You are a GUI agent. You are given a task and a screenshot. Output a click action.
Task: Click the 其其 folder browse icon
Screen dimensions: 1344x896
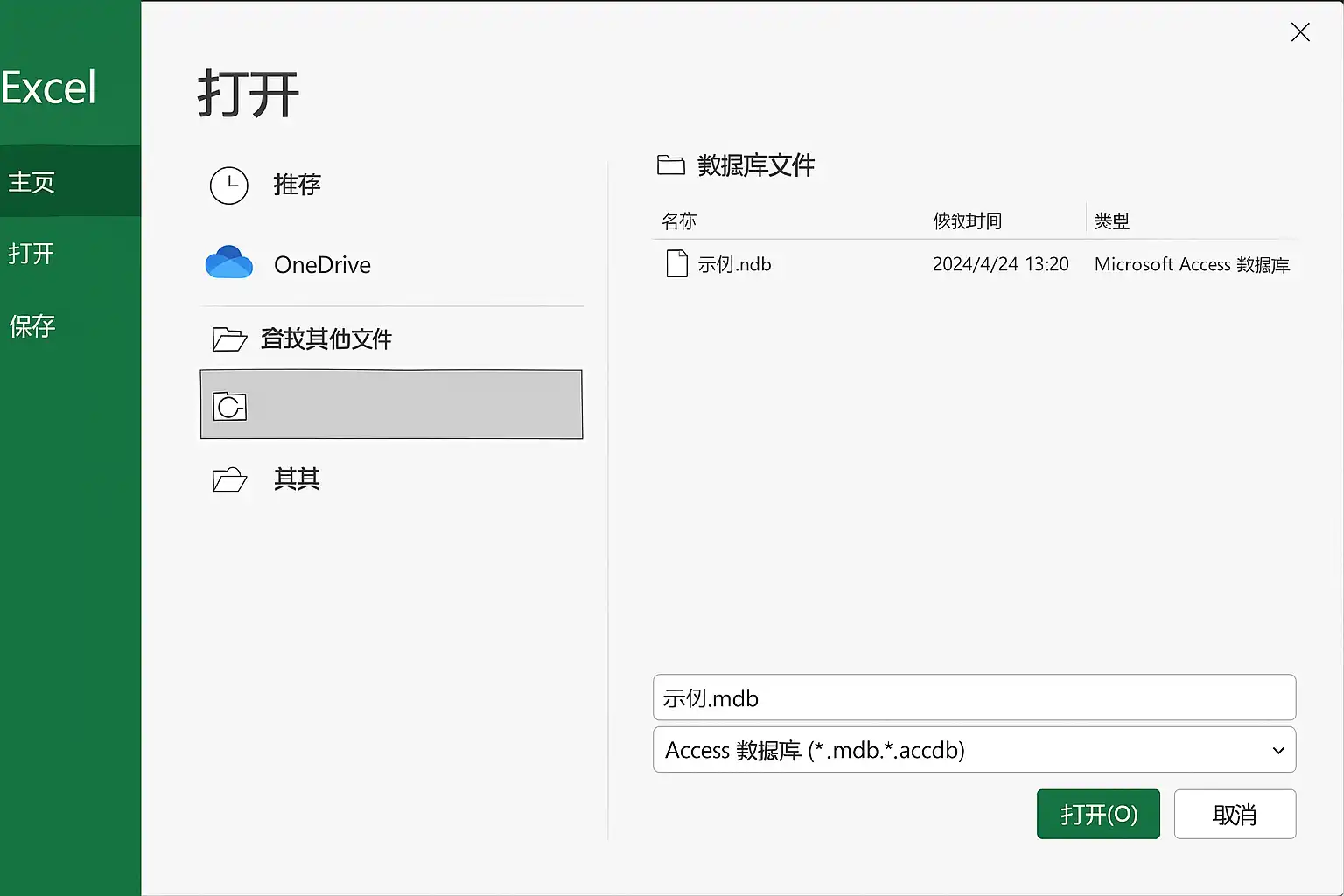click(x=228, y=479)
